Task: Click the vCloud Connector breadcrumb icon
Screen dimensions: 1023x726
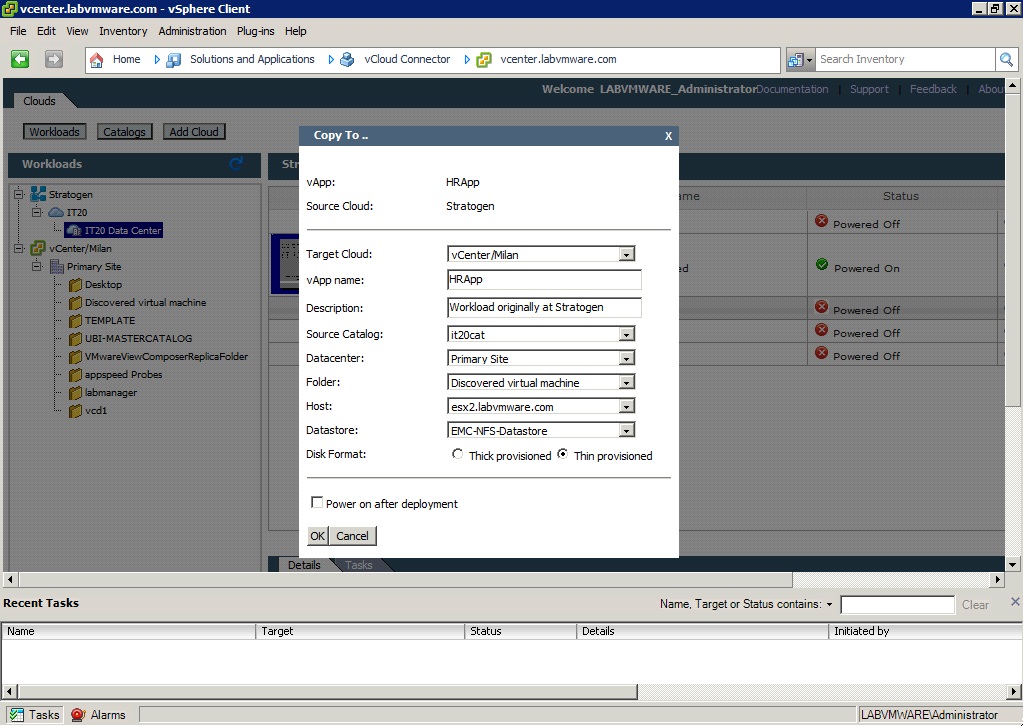Action: (x=348, y=60)
